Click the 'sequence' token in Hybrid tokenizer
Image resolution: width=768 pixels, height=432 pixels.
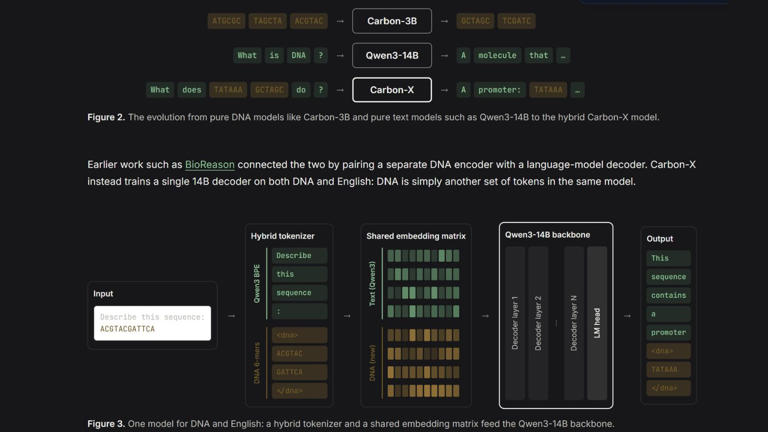[299, 293]
